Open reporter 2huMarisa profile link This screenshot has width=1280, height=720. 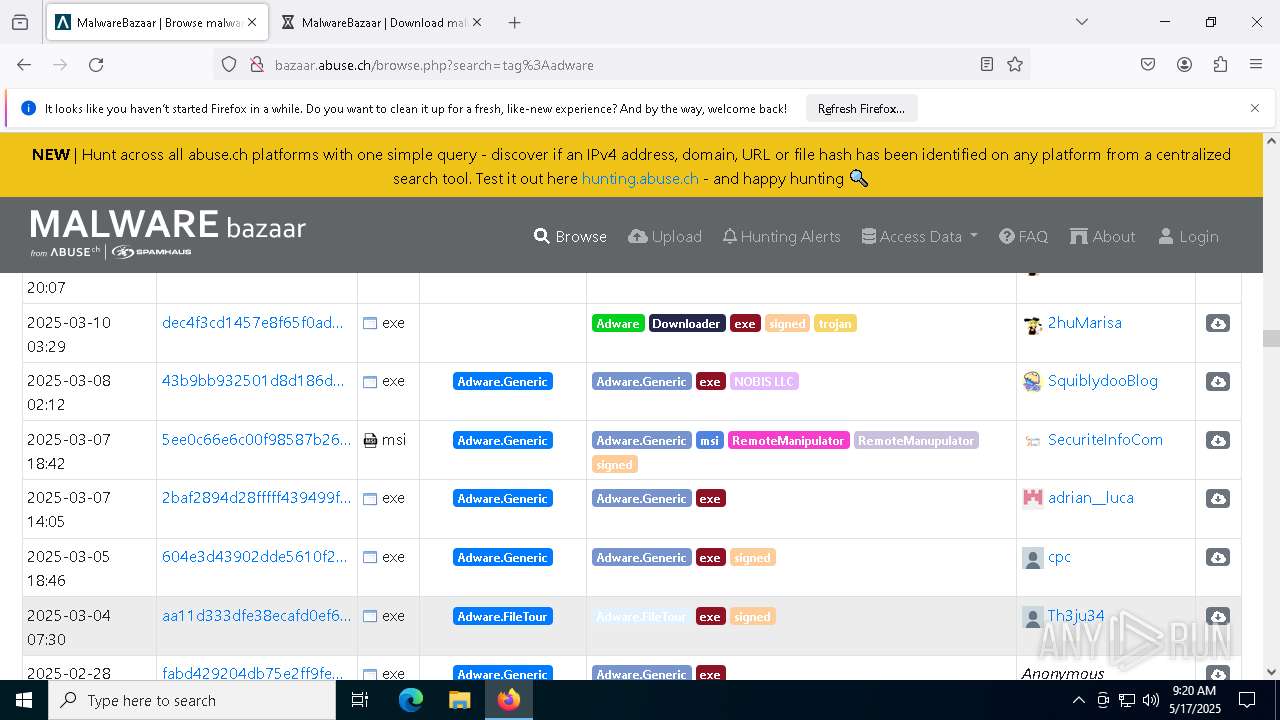(1084, 323)
